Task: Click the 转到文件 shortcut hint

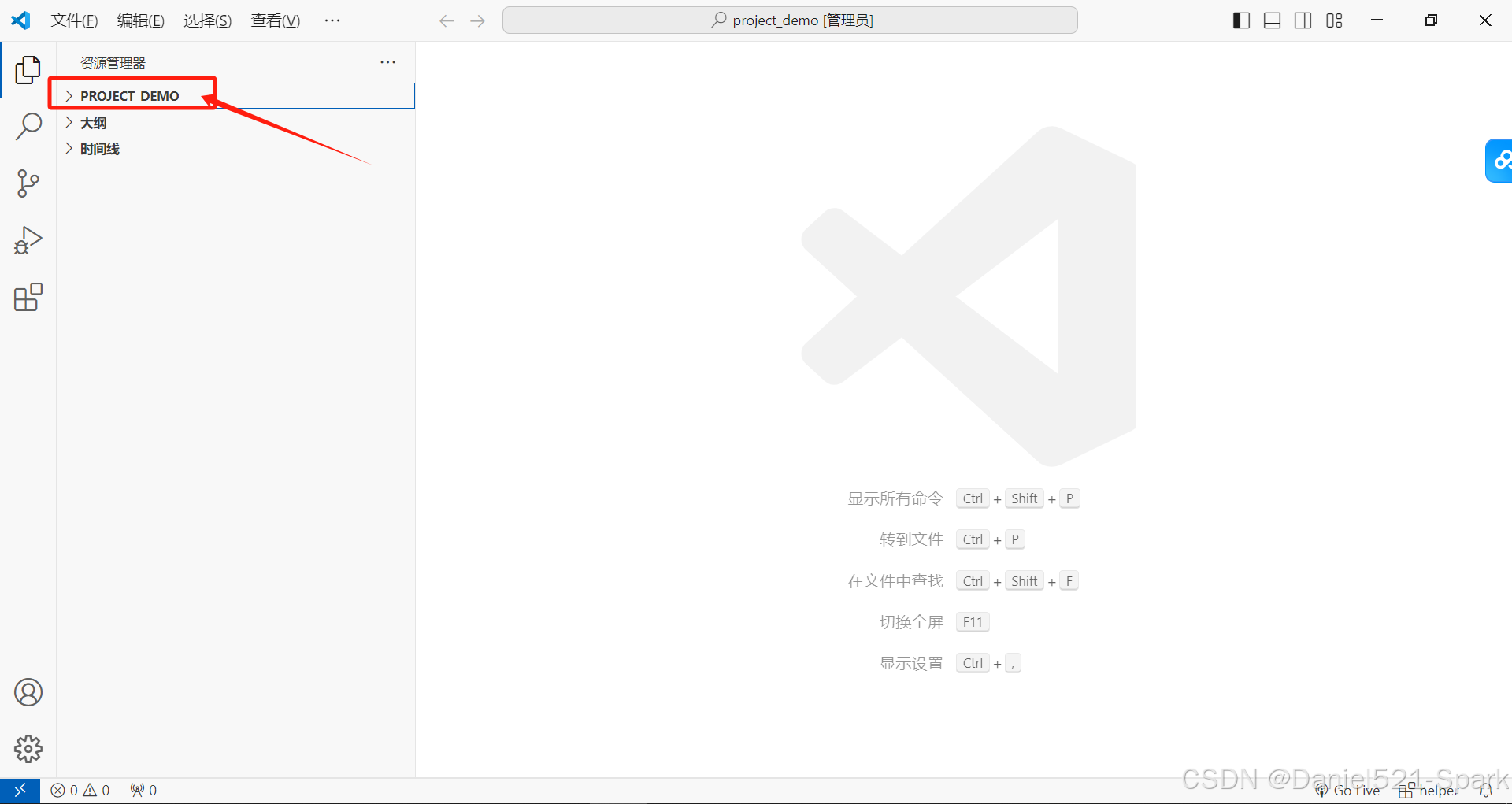Action: [x=911, y=539]
